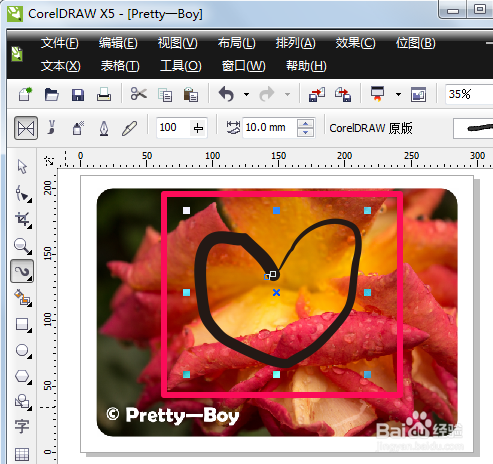
Task: Select the Polygon tool
Action: [x=23, y=376]
